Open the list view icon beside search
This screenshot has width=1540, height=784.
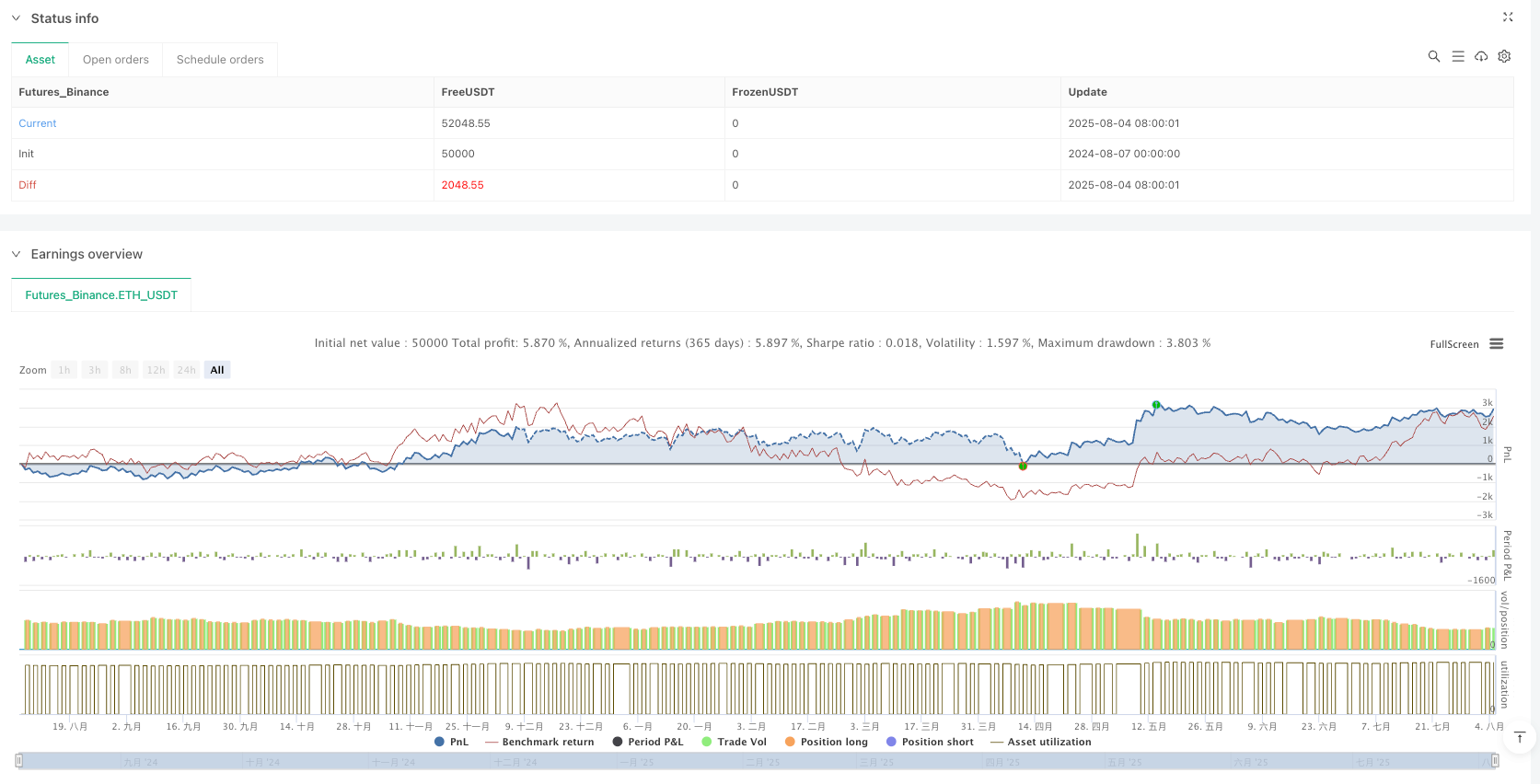[1458, 56]
